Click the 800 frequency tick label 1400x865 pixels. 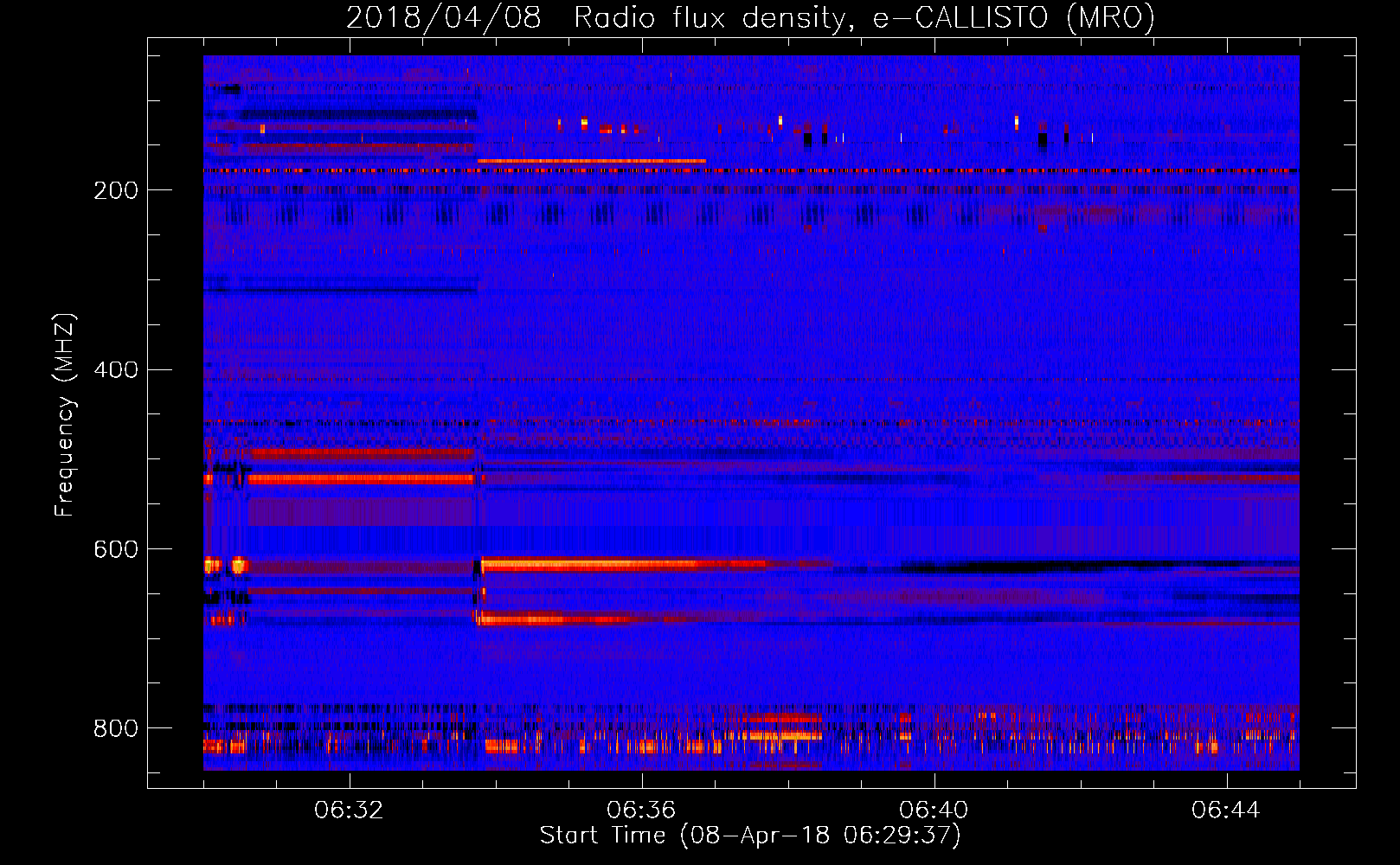[116, 728]
